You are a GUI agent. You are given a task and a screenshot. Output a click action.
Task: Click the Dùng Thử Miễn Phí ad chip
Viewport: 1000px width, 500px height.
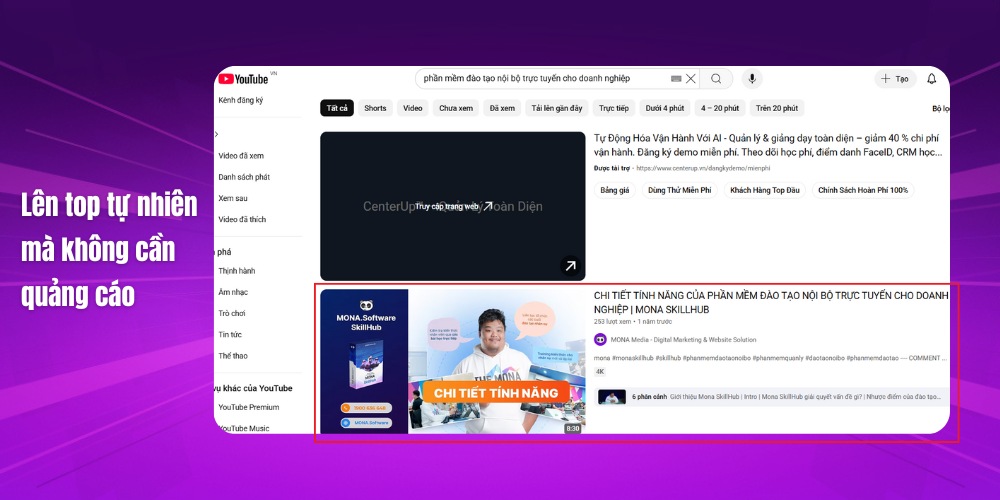[x=679, y=190]
